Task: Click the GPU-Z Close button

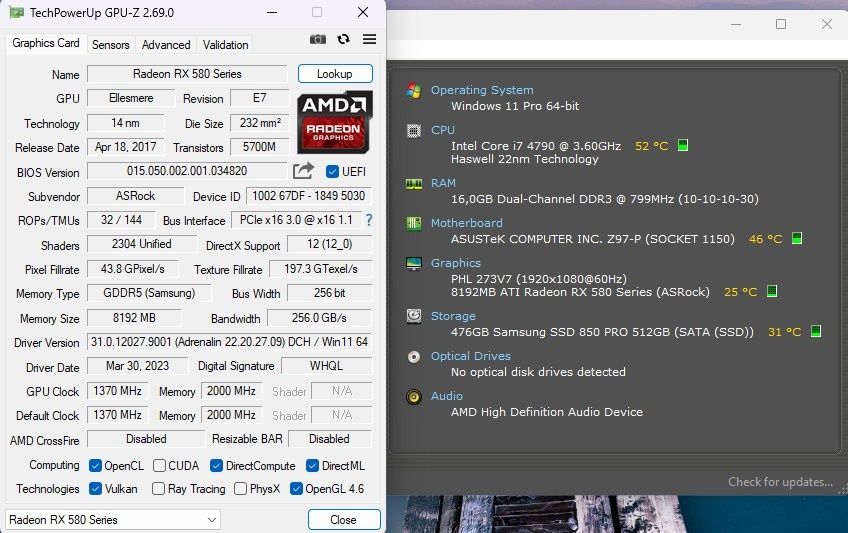Action: [x=343, y=520]
